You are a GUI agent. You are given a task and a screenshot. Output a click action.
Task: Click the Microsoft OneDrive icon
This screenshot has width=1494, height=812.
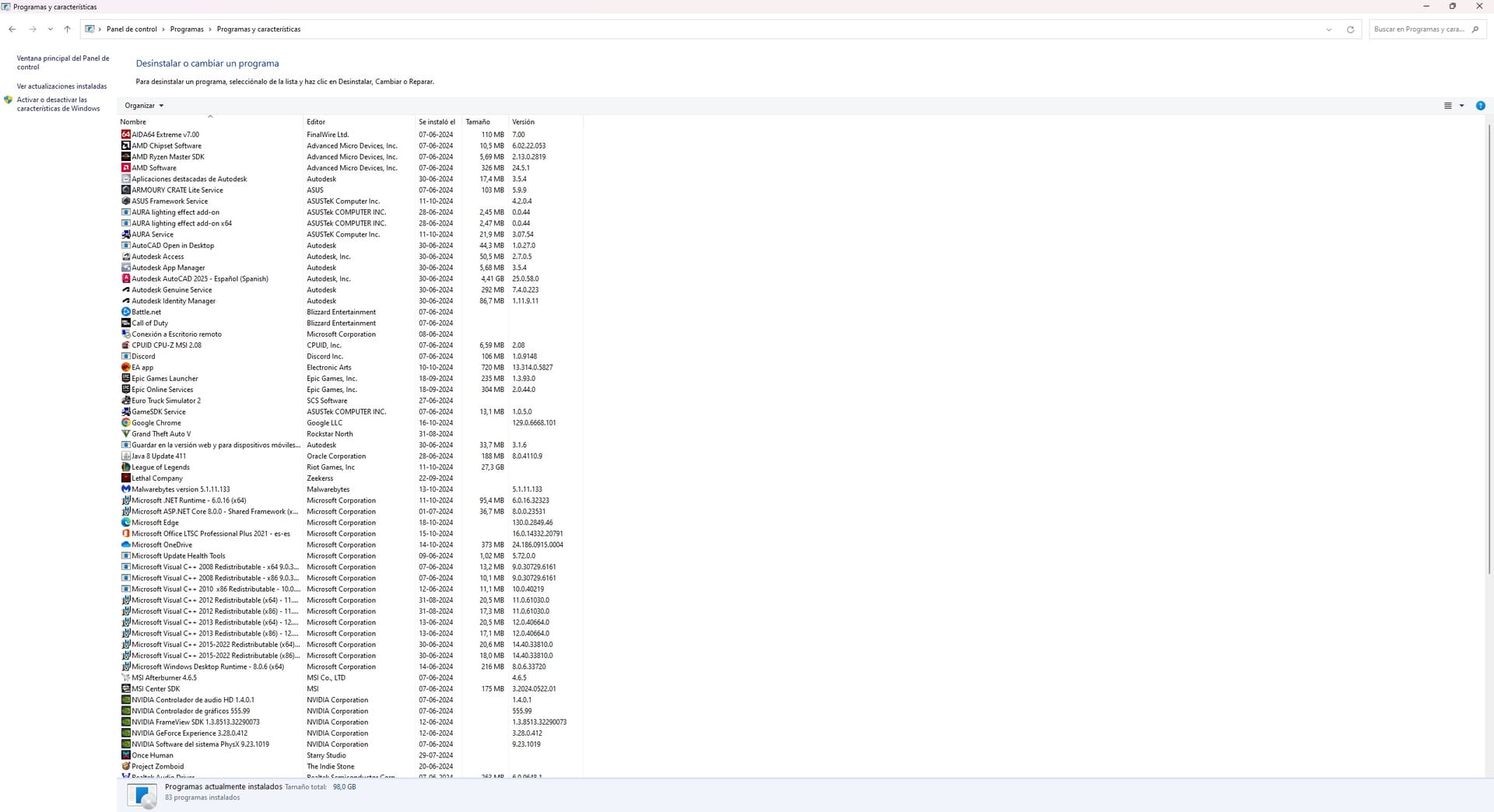click(126, 545)
